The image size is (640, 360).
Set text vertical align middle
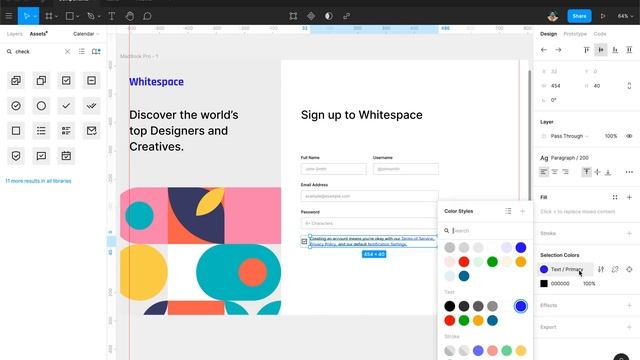(x=597, y=172)
